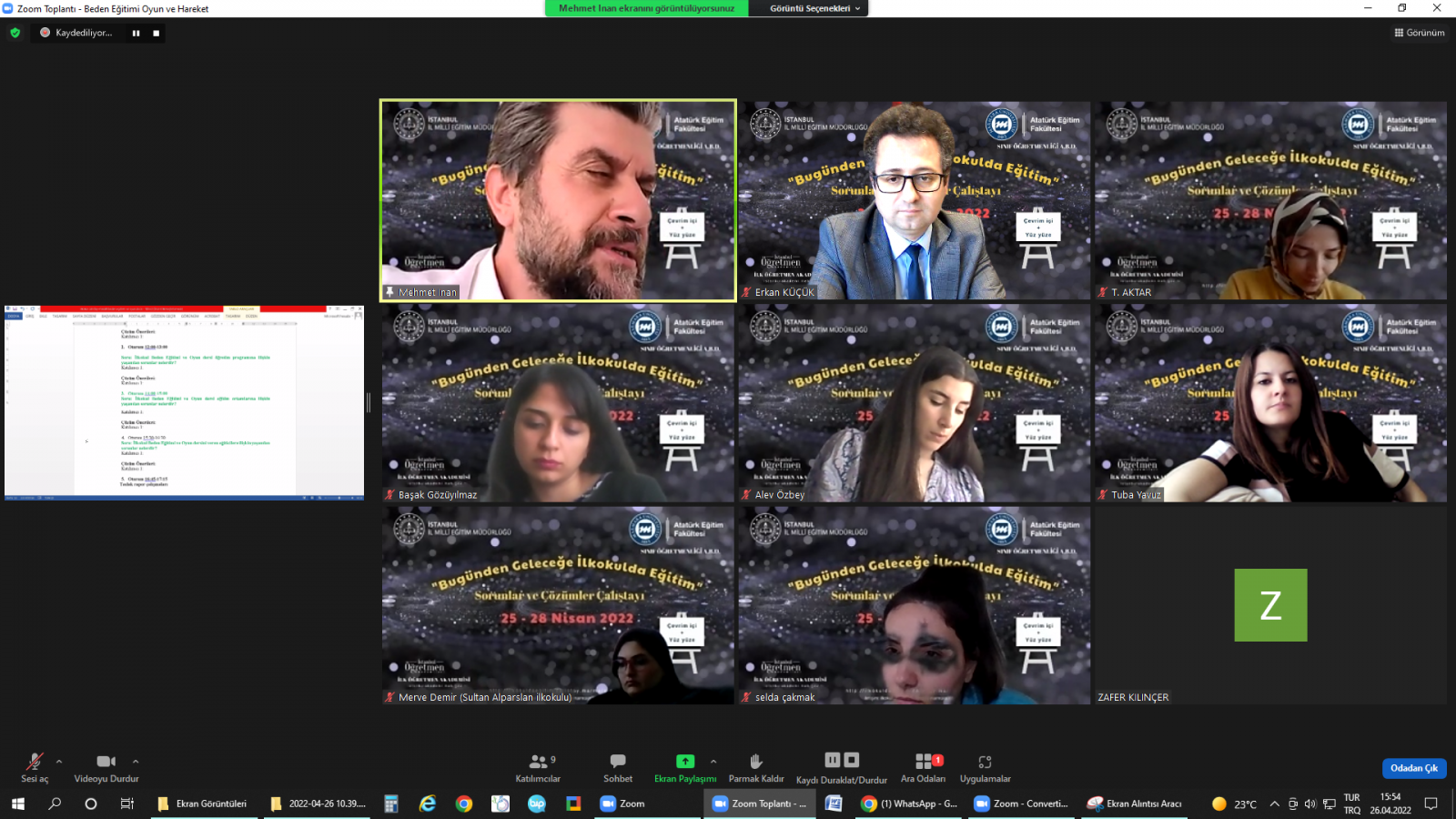Select Tuba Yavuz video tile
Screen dimensions: 1456x819
pos(1270,403)
